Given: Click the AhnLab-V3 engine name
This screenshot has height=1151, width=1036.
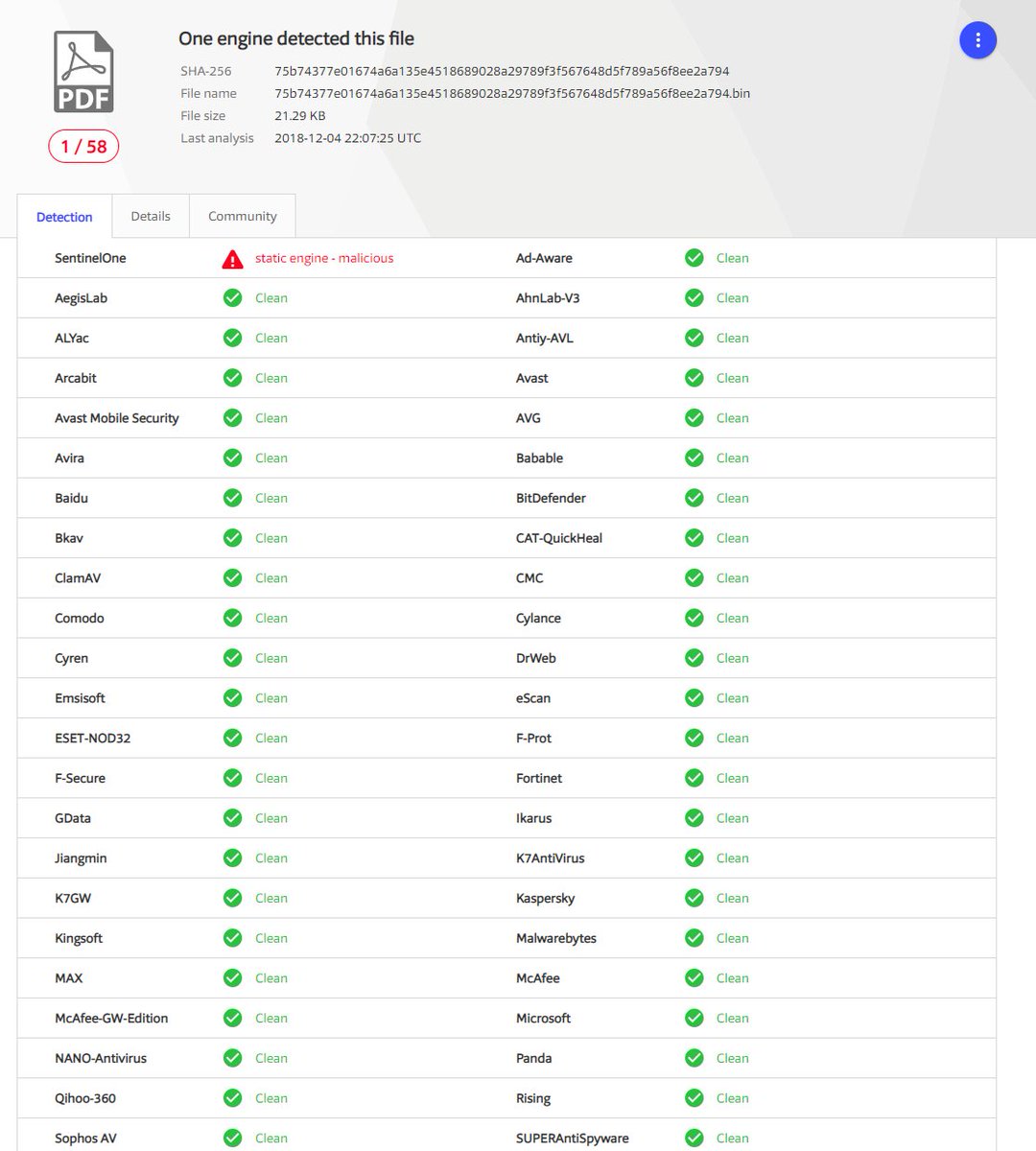Looking at the screenshot, I should point(548,298).
